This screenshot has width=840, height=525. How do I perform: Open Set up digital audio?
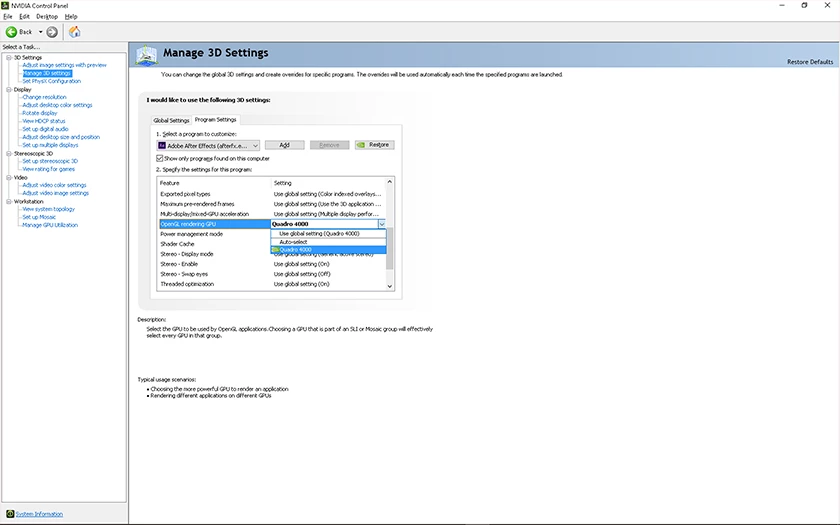pyautogui.click(x=45, y=129)
